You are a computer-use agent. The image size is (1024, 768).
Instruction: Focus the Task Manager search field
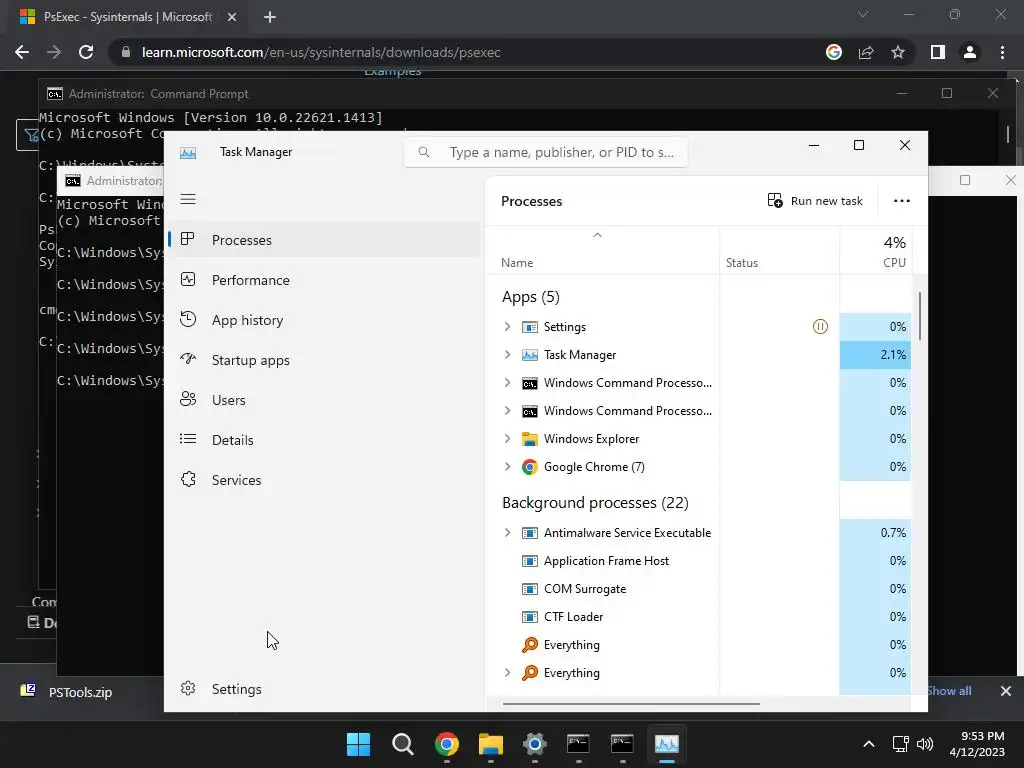(546, 152)
